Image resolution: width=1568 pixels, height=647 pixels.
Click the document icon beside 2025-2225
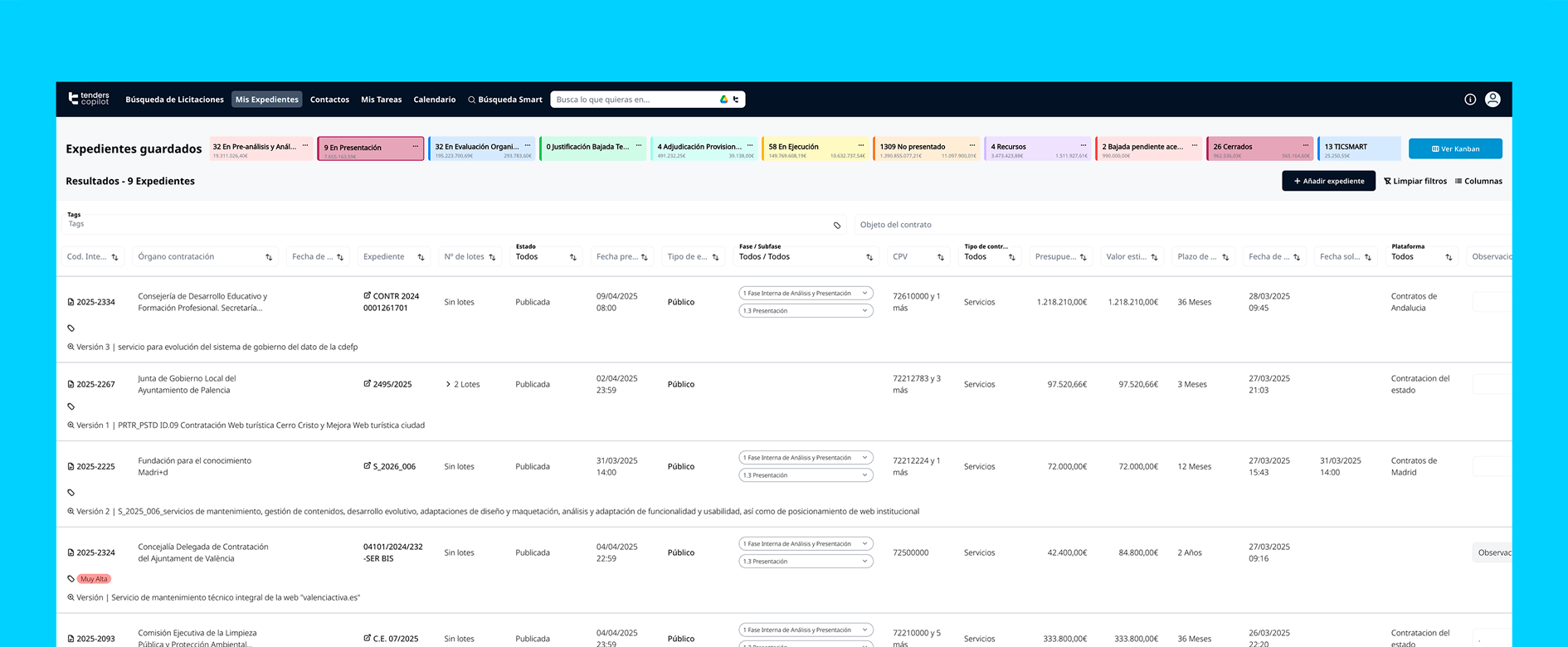pyautogui.click(x=71, y=467)
